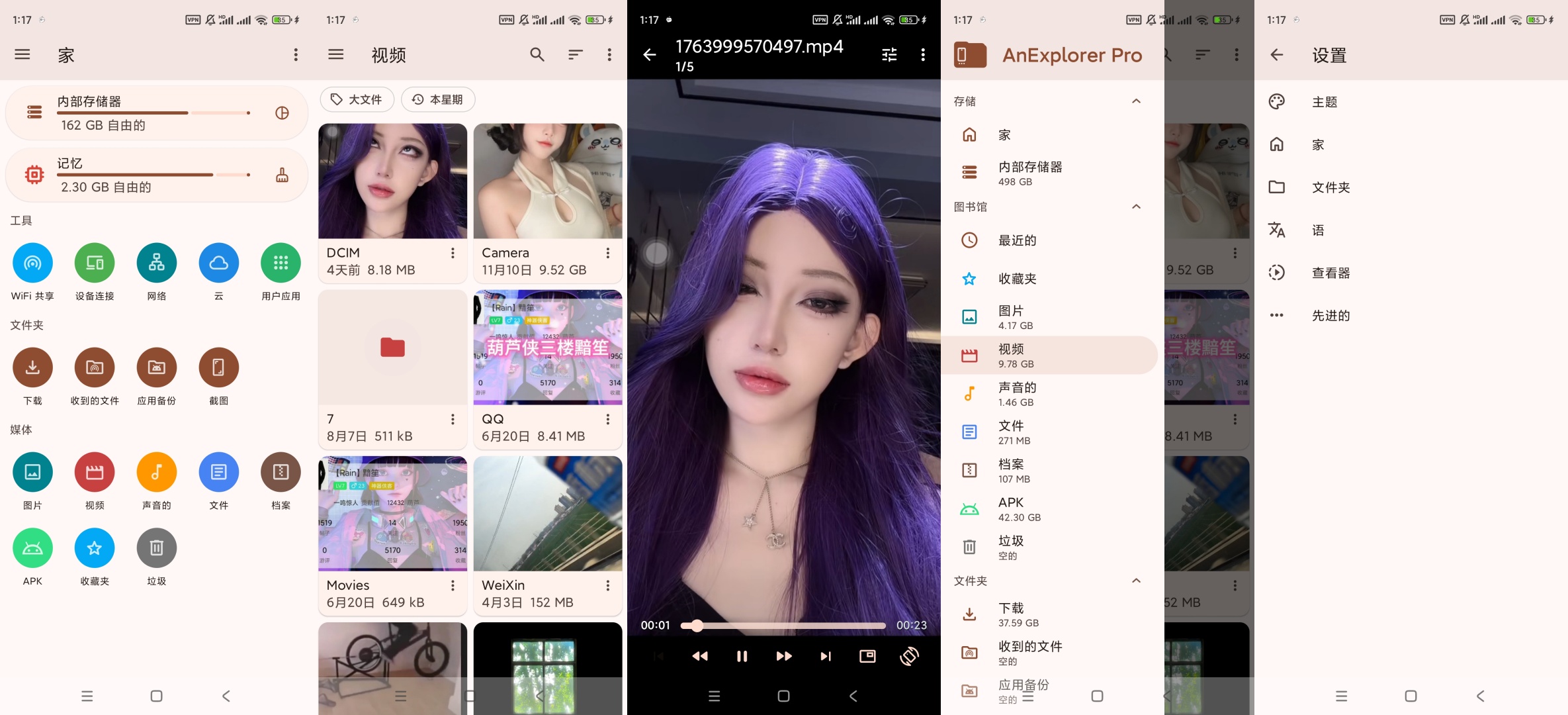Screen dimensions: 1568x715
Task: Open internal storage analysis pie icon
Action: coord(282,113)
